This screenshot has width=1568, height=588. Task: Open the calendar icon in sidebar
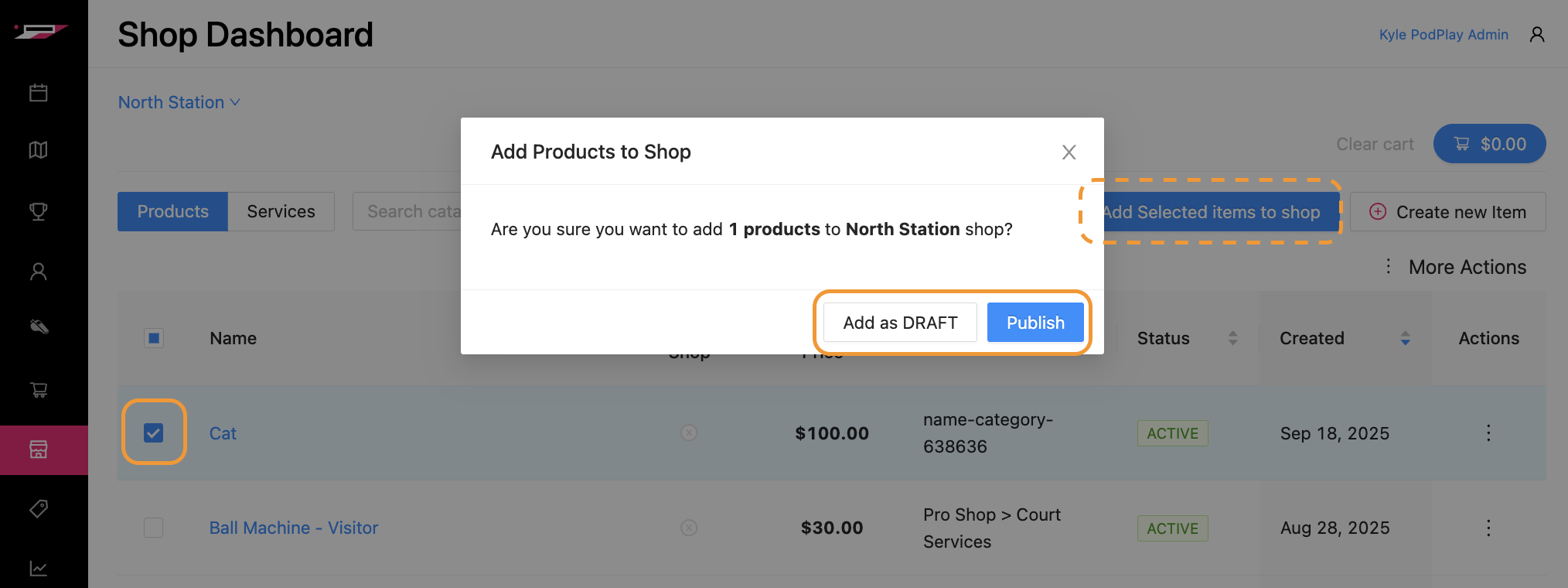[x=39, y=93]
